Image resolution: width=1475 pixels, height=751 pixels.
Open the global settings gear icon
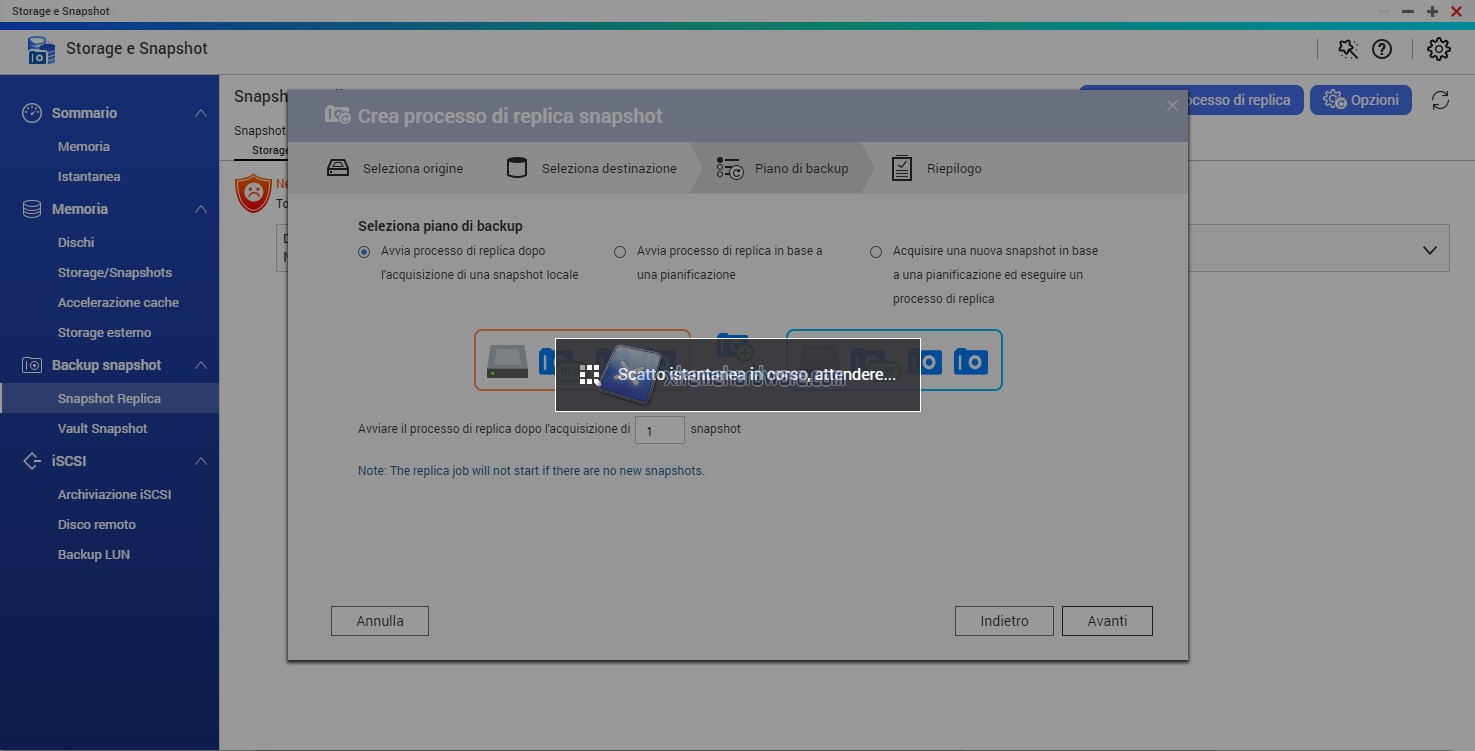[x=1438, y=49]
